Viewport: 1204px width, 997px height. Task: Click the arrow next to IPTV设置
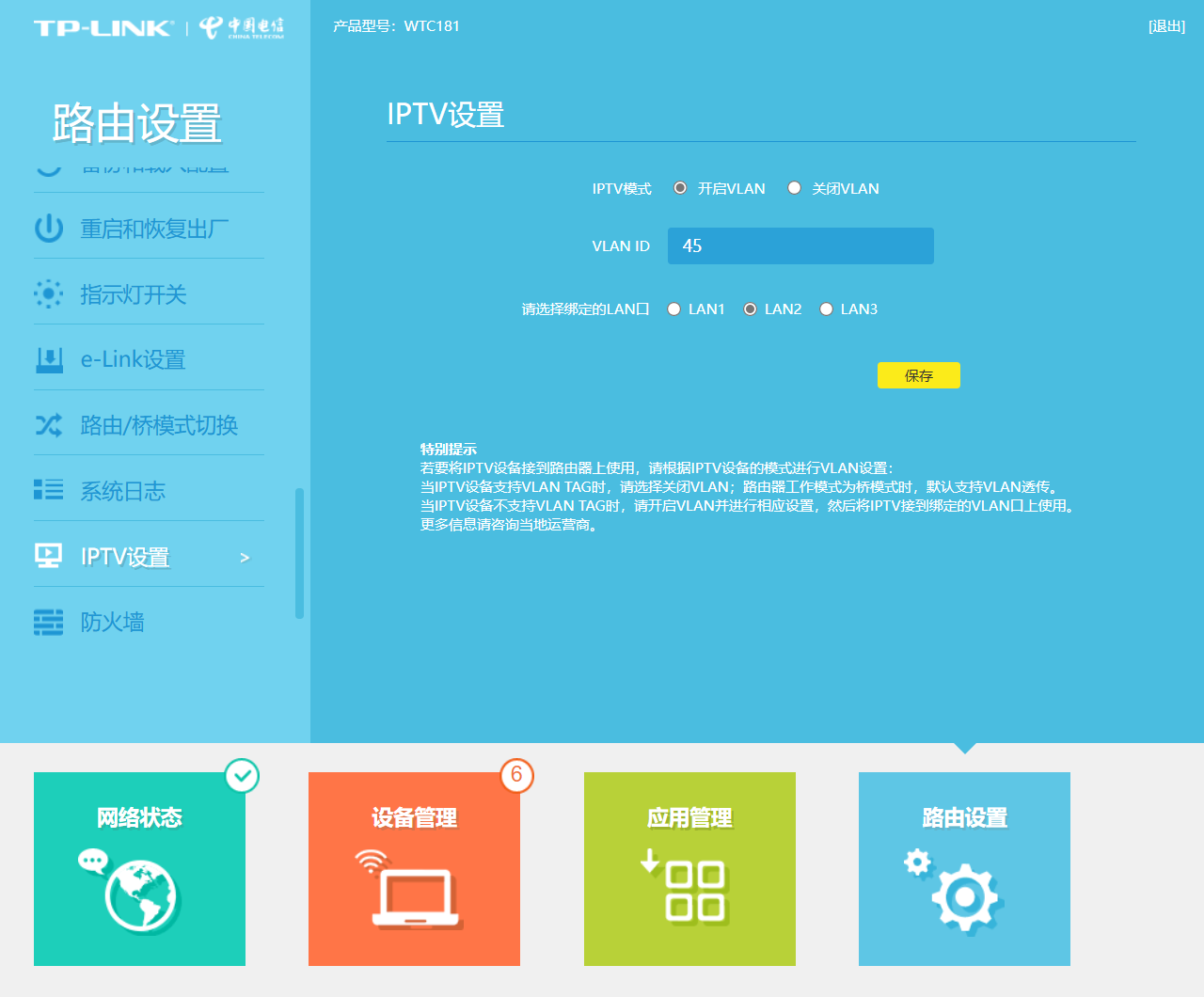tap(245, 558)
